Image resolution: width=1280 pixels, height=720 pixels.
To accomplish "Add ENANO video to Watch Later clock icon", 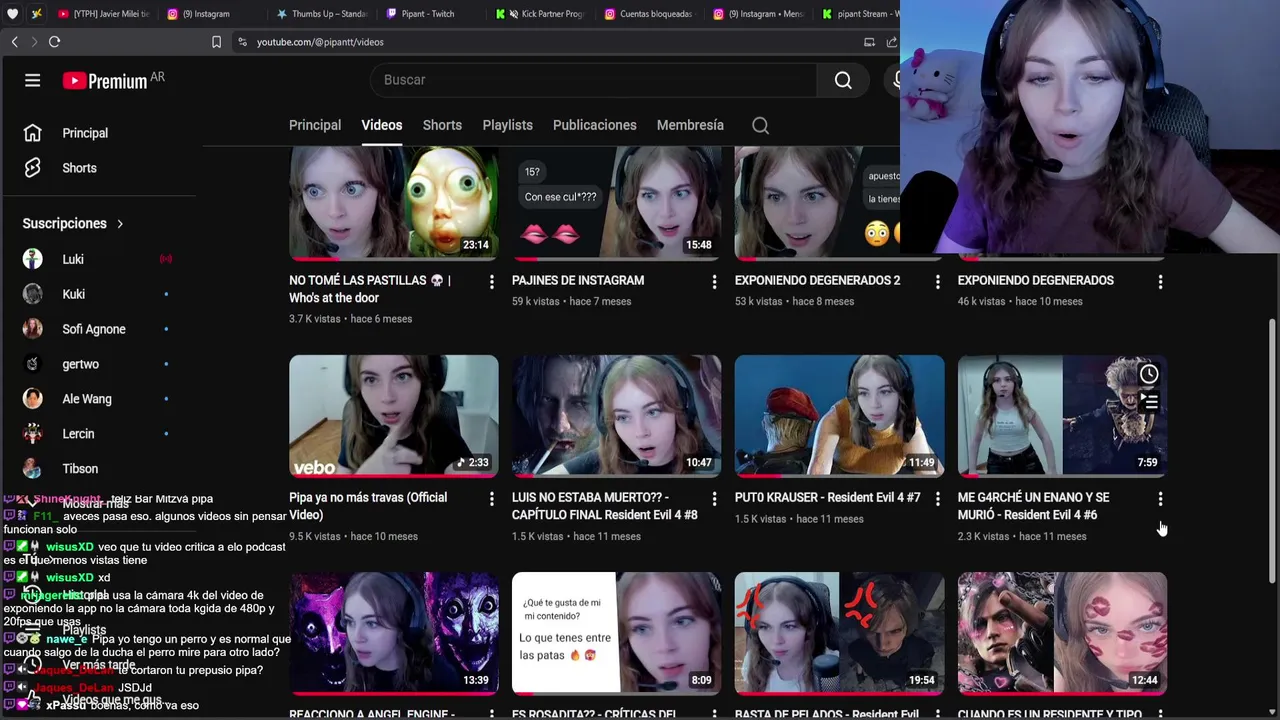I will coord(1149,374).
